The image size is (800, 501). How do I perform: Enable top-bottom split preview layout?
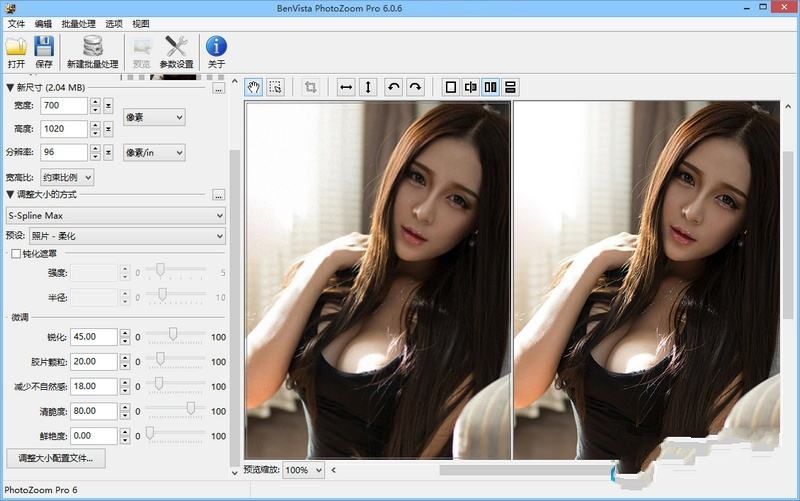(510, 87)
